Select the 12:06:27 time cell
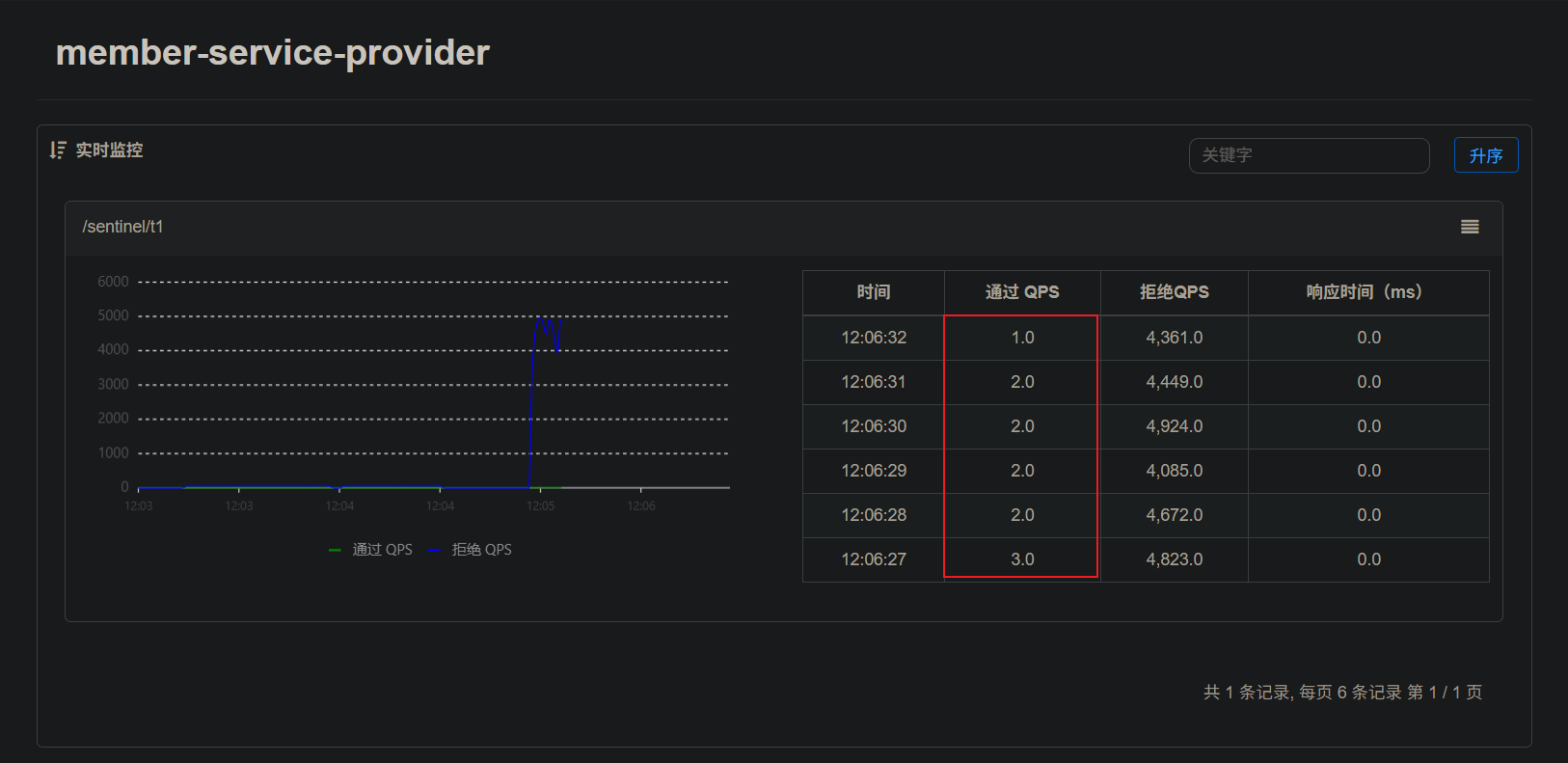The width and height of the screenshot is (1568, 763). click(874, 559)
